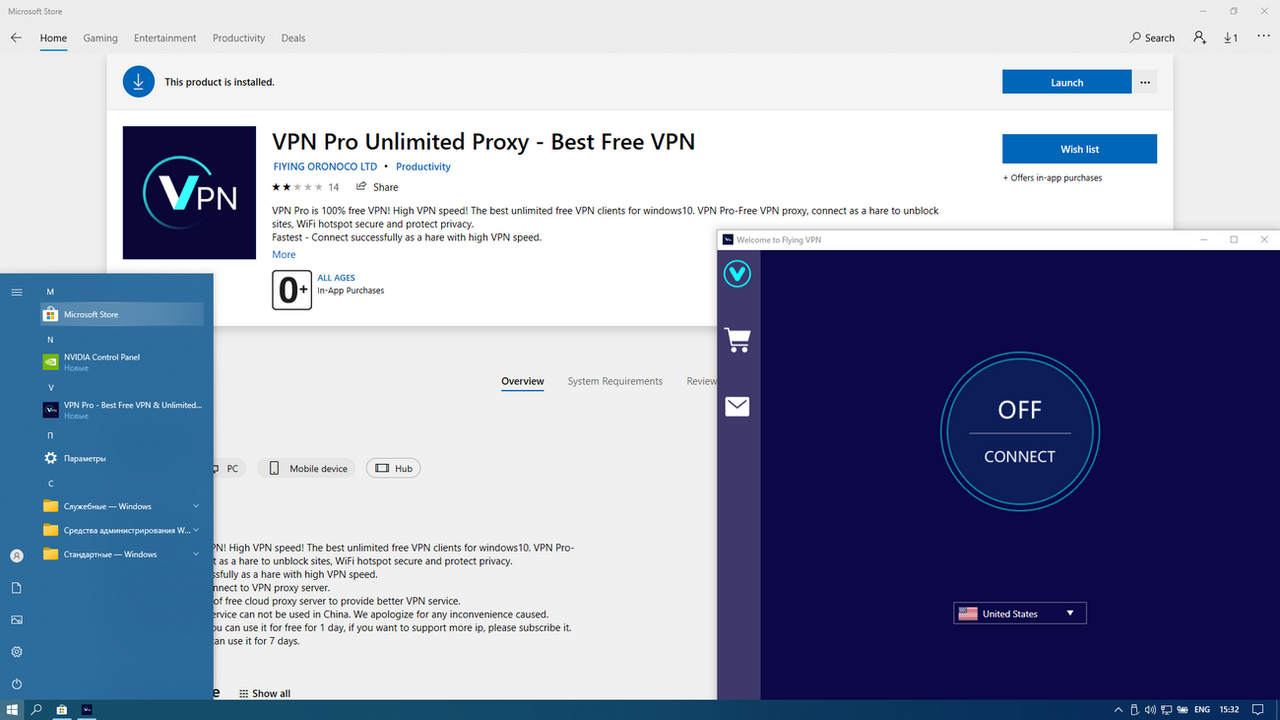Open the shopping cart in Flying VPN

pyautogui.click(x=738, y=340)
